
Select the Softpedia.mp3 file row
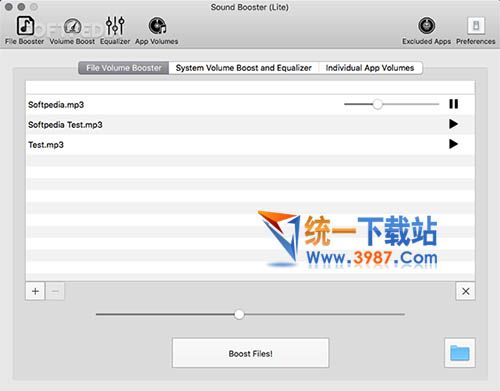click(250, 105)
